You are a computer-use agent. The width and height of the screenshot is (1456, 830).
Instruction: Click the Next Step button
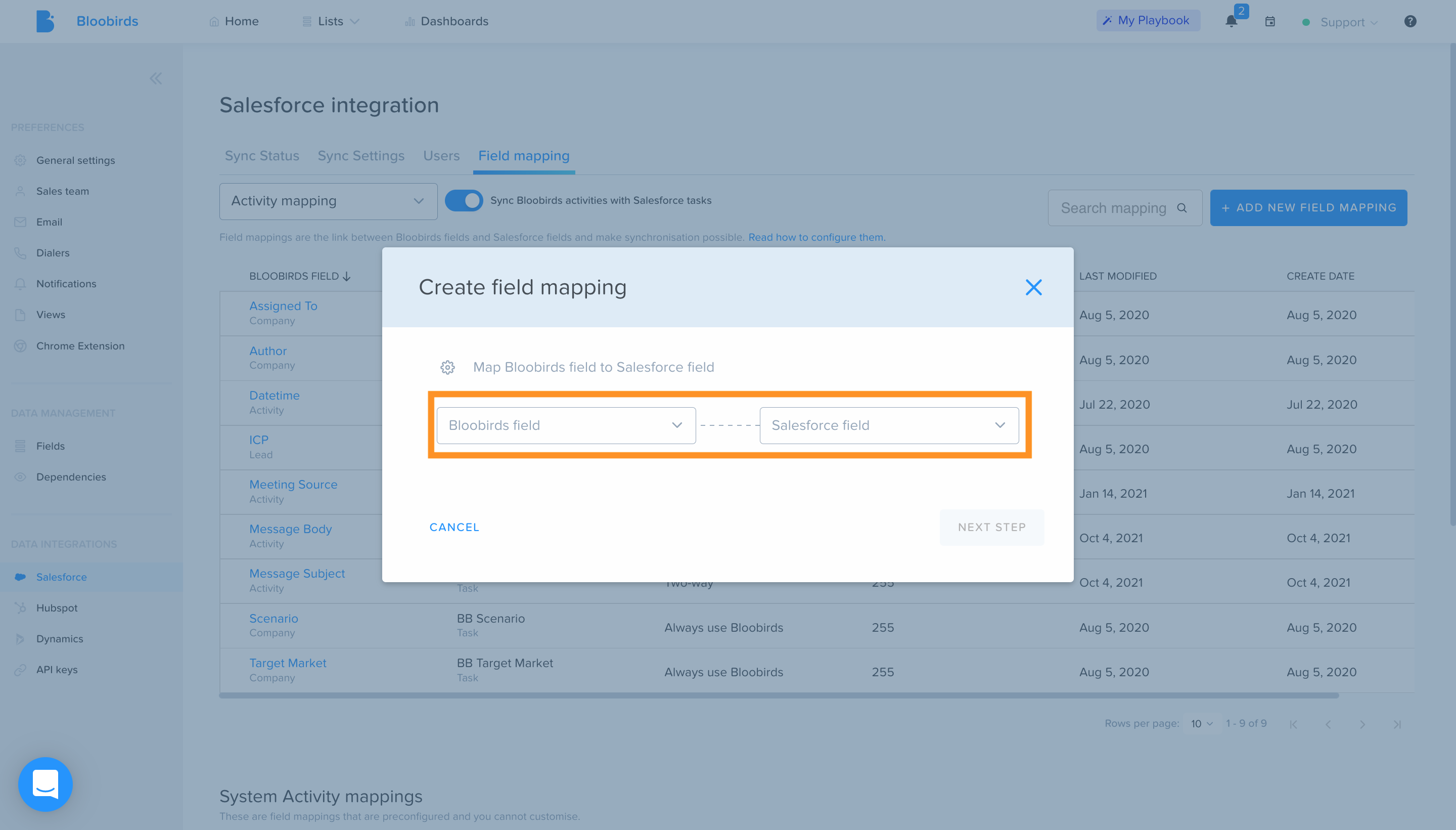(992, 528)
